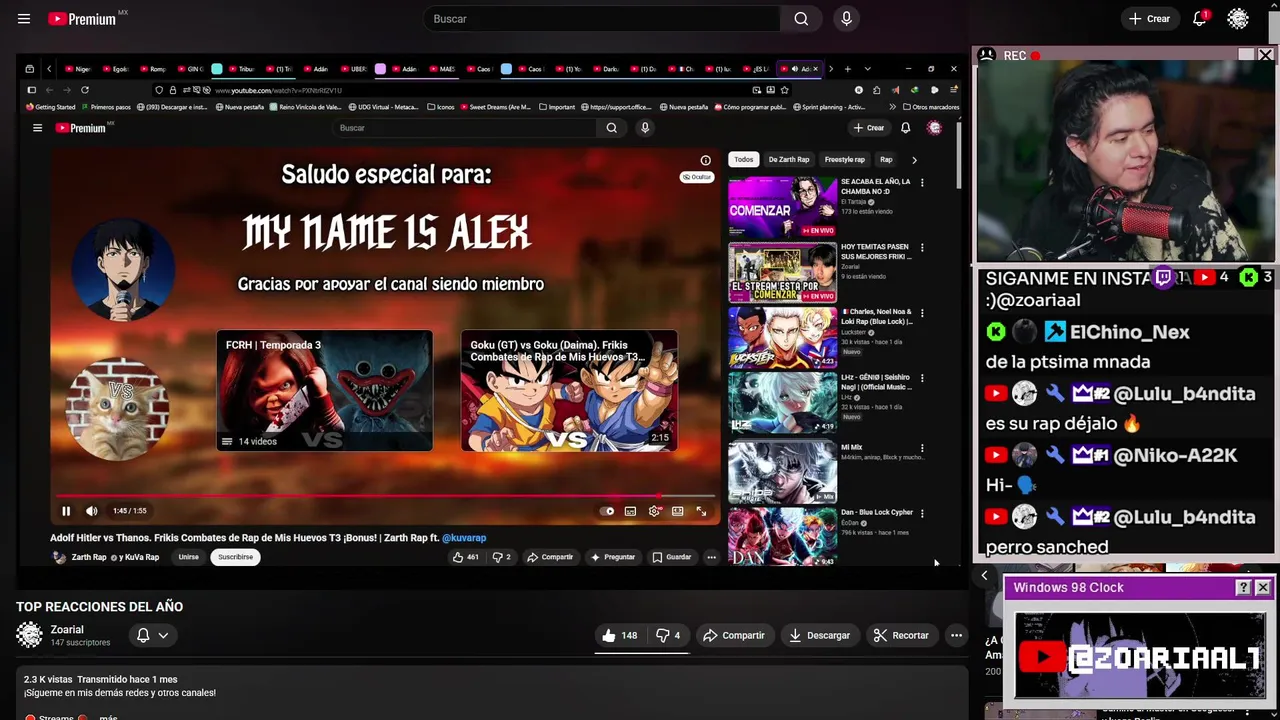The width and height of the screenshot is (1280, 720).
Task: Click Crear in the streamed YouTube page
Action: click(x=869, y=128)
